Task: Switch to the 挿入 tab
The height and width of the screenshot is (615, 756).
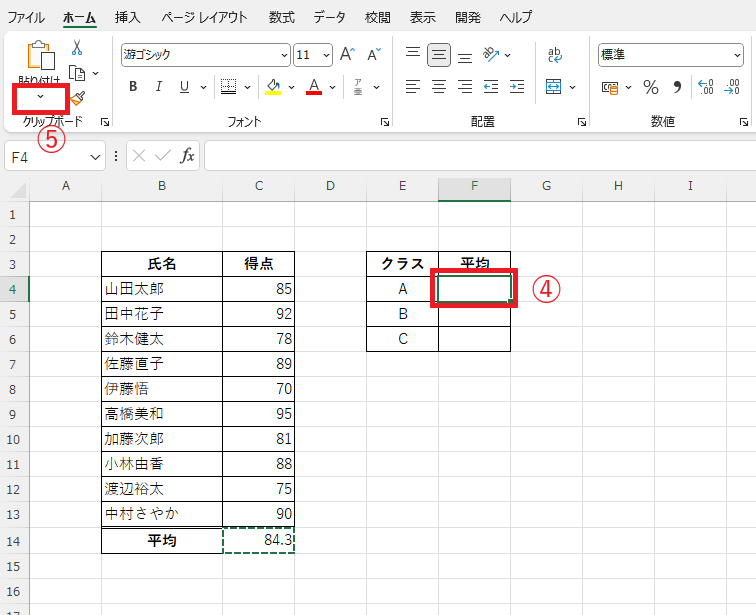Action: [x=128, y=17]
